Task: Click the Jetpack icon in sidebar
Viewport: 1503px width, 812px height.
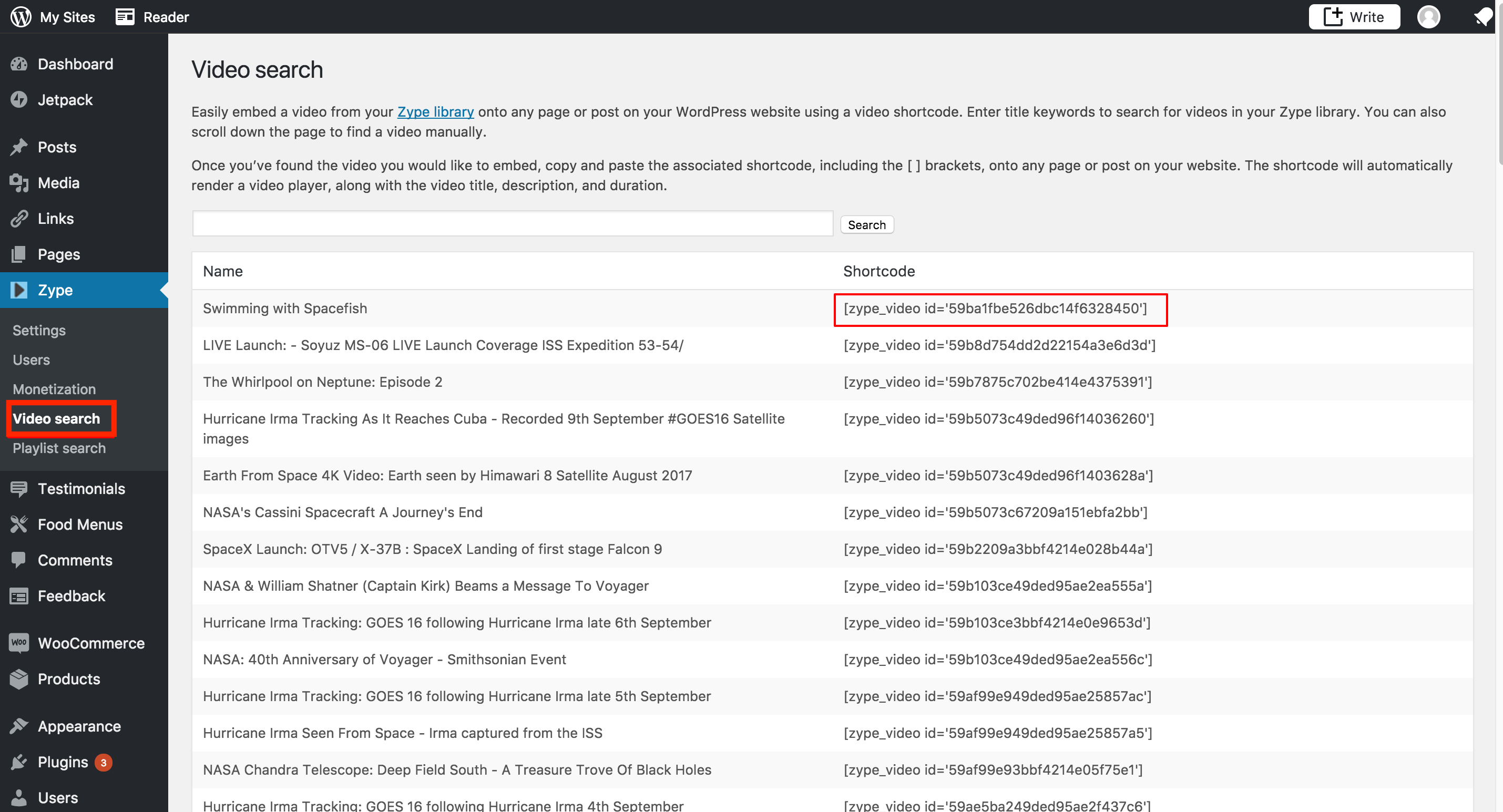Action: tap(19, 100)
